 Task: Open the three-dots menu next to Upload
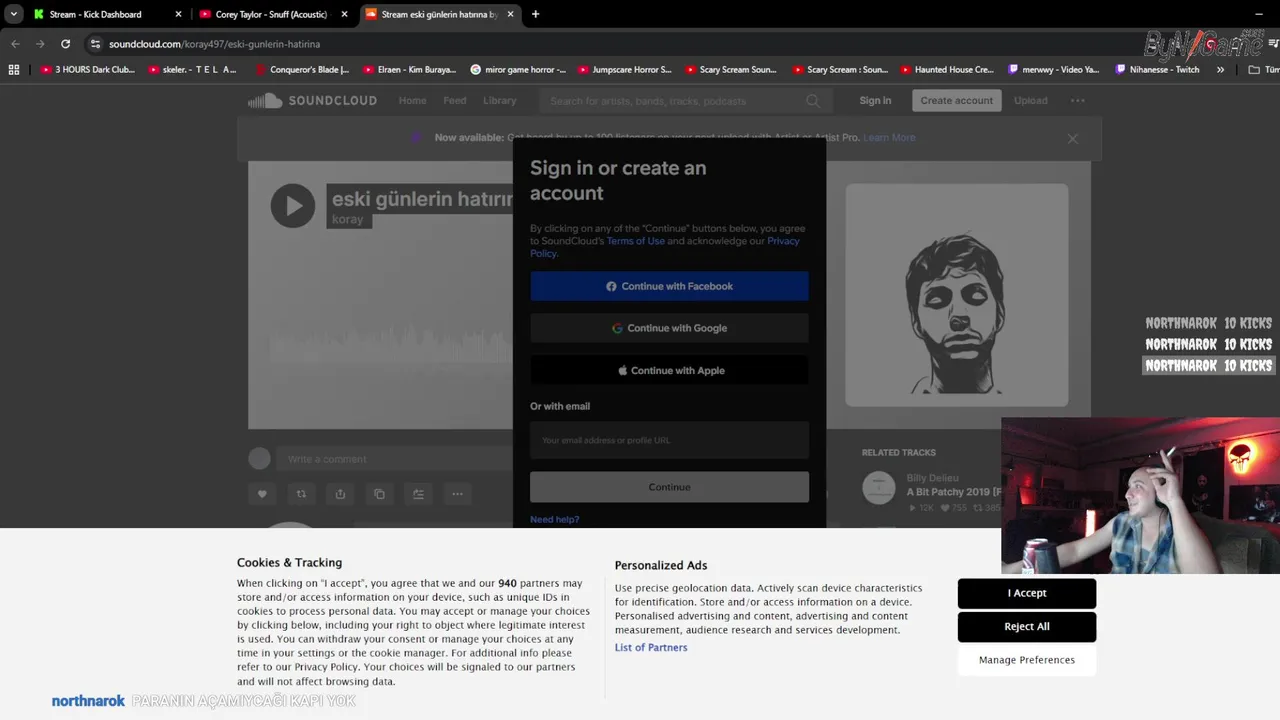coord(1077,100)
